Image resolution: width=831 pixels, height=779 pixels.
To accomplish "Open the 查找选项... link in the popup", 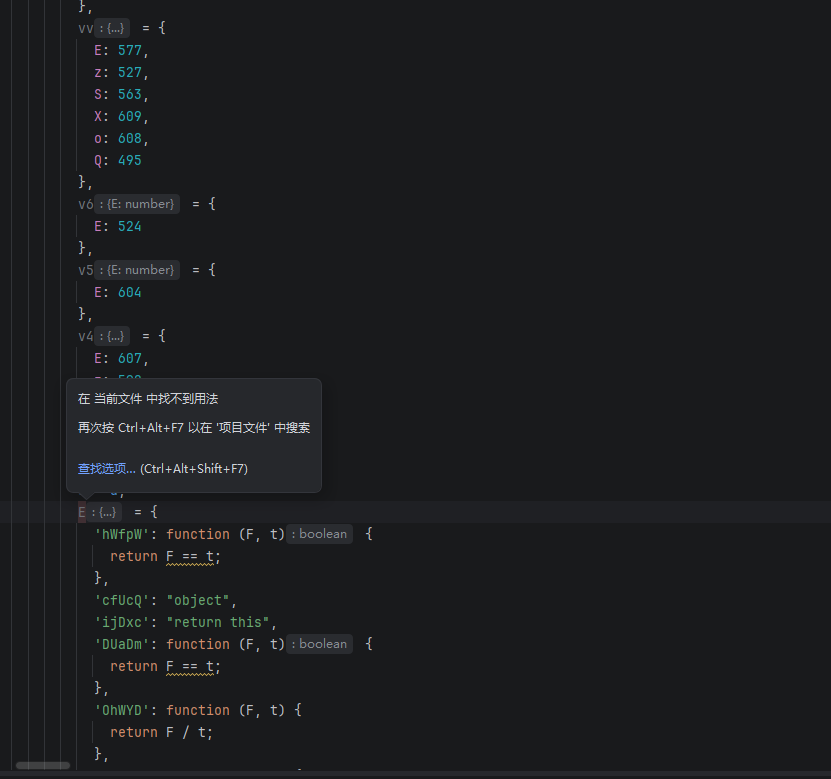I will (107, 469).
